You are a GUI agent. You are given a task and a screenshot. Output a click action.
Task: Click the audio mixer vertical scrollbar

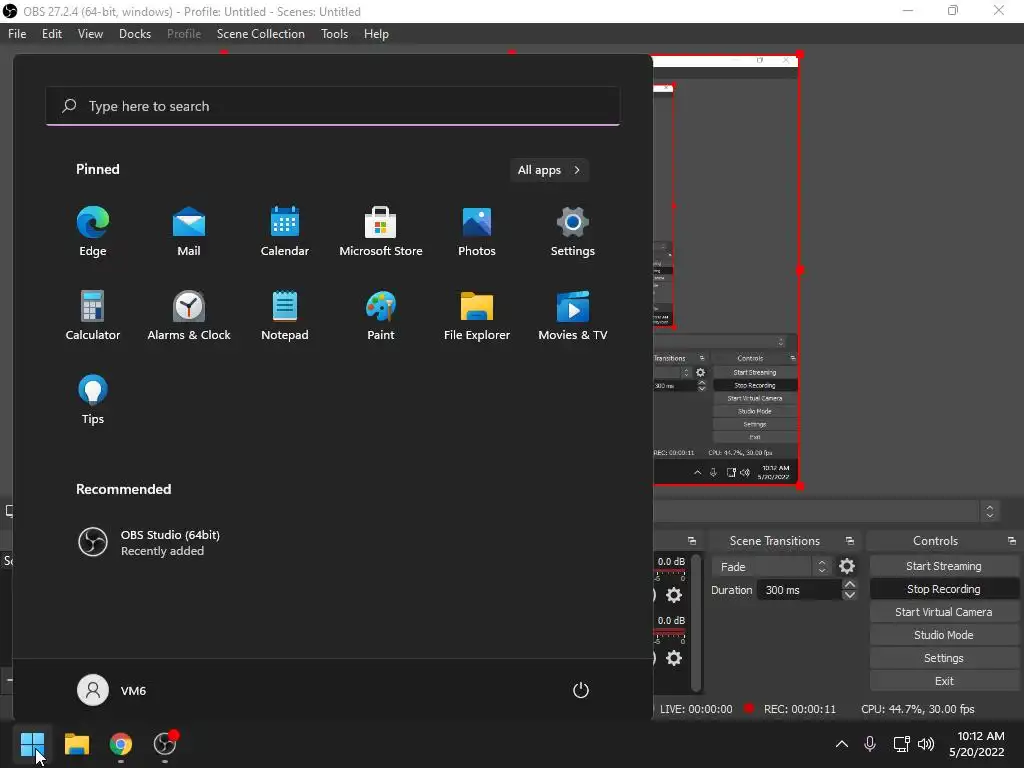click(x=696, y=622)
